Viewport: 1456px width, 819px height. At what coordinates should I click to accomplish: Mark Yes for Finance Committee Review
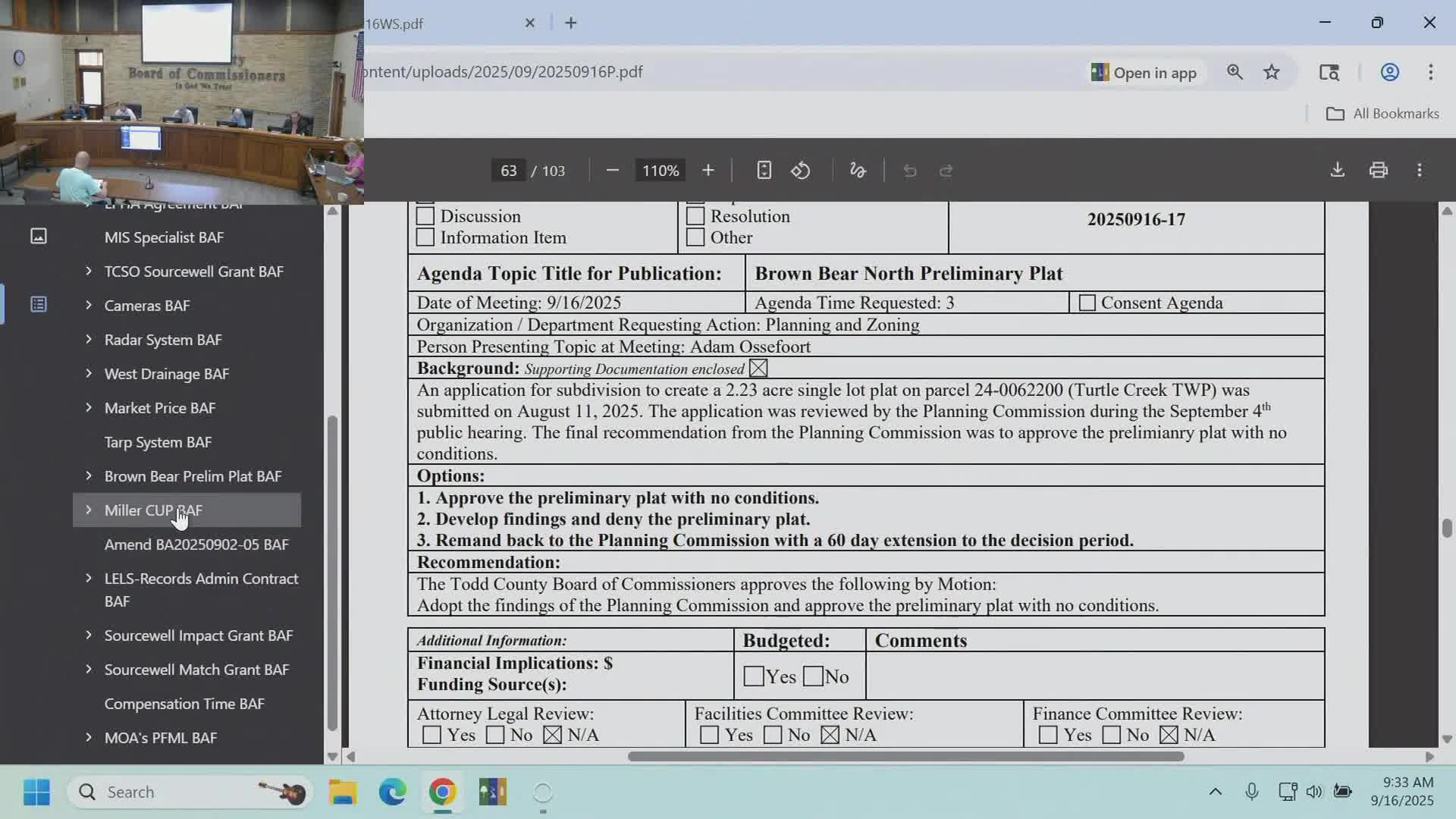[1047, 735]
